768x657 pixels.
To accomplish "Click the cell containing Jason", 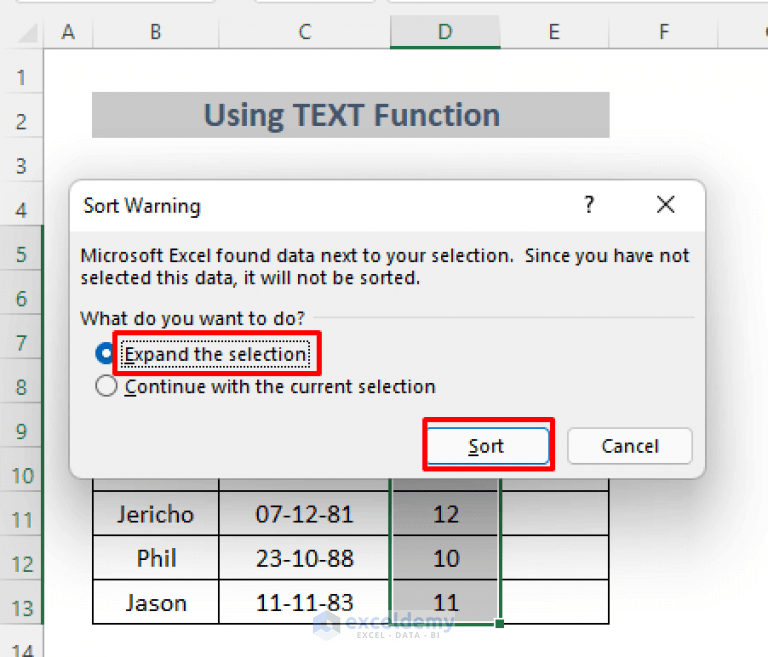I will coord(155,602).
